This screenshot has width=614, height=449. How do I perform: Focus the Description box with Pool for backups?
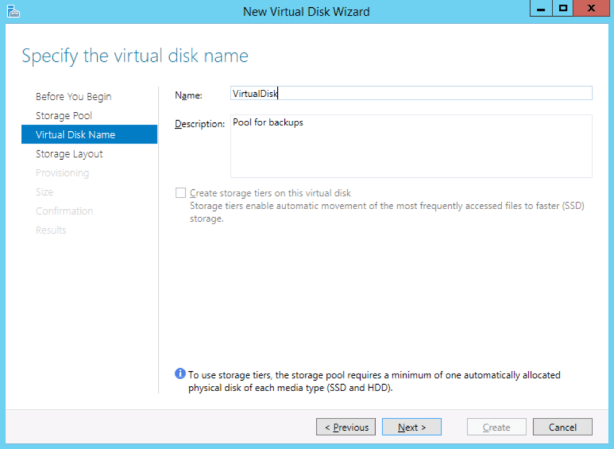pyautogui.click(x=410, y=145)
